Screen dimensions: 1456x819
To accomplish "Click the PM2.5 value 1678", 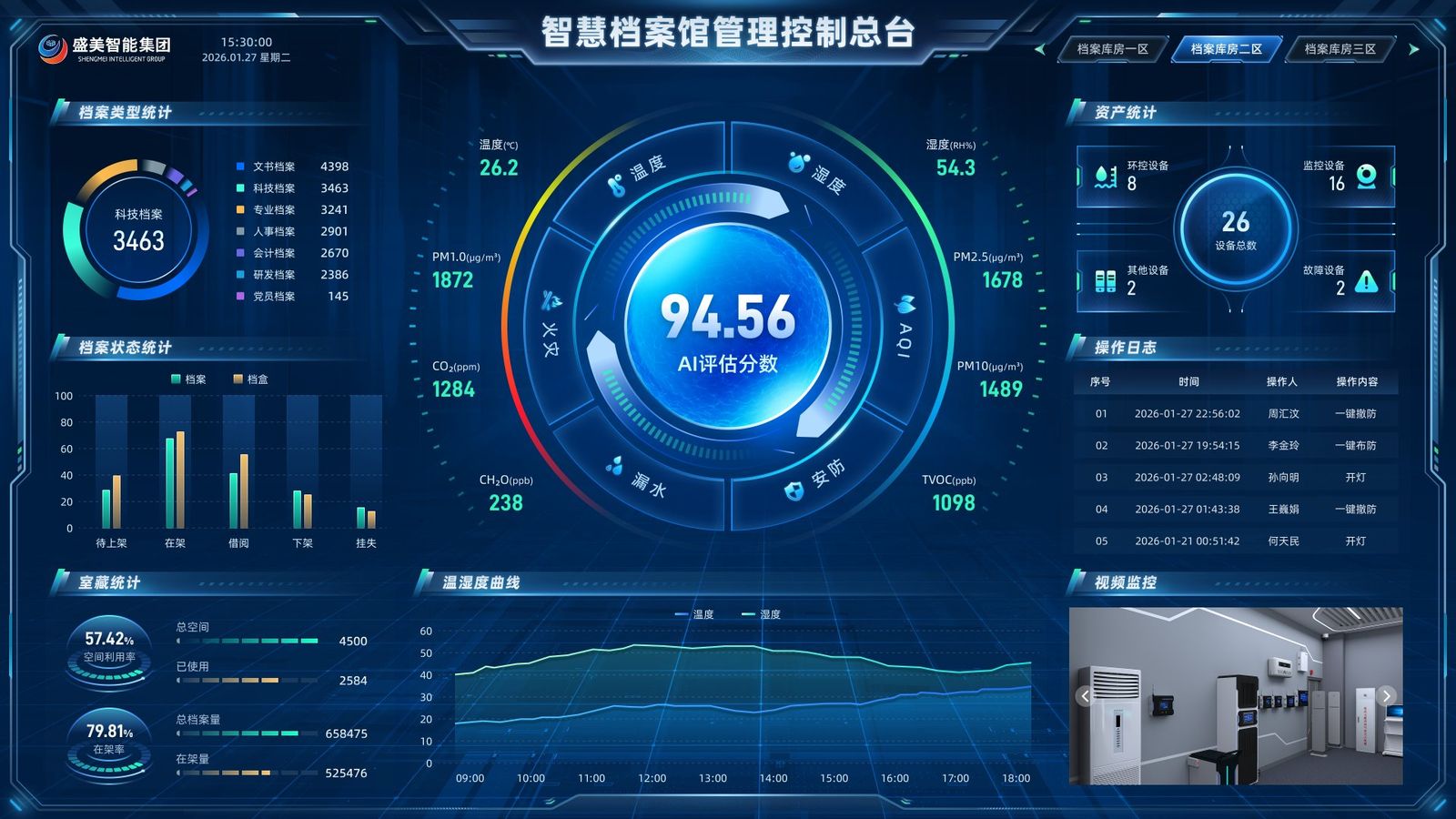I will 1002,280.
